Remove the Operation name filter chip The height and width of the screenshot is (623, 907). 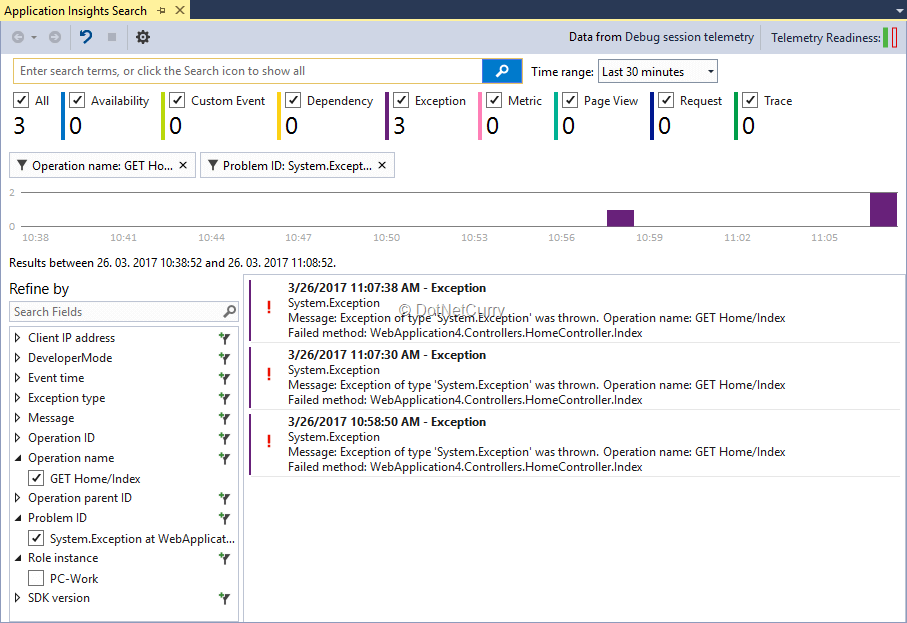pos(183,165)
